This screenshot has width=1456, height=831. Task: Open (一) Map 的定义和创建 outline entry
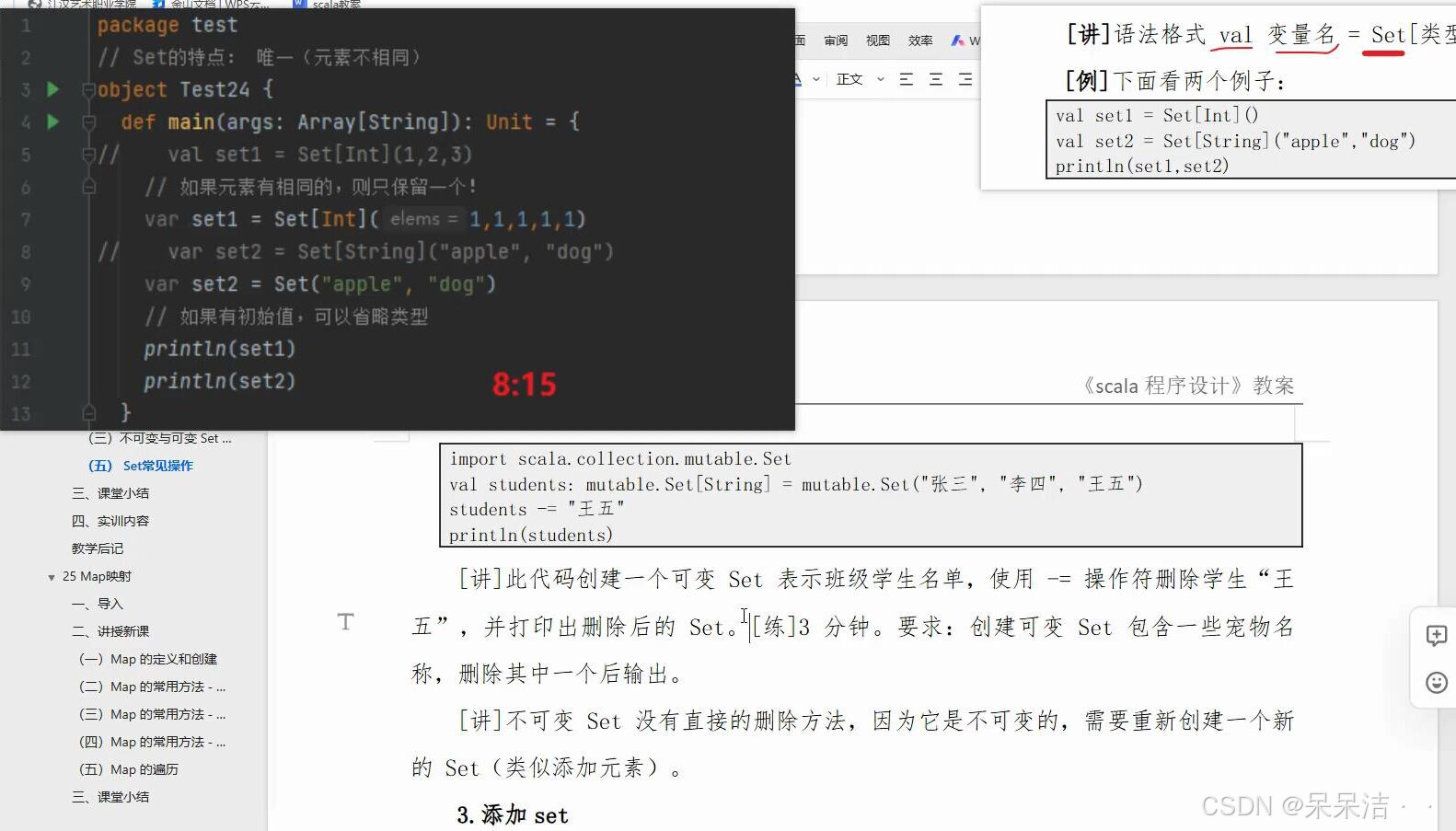pos(148,659)
